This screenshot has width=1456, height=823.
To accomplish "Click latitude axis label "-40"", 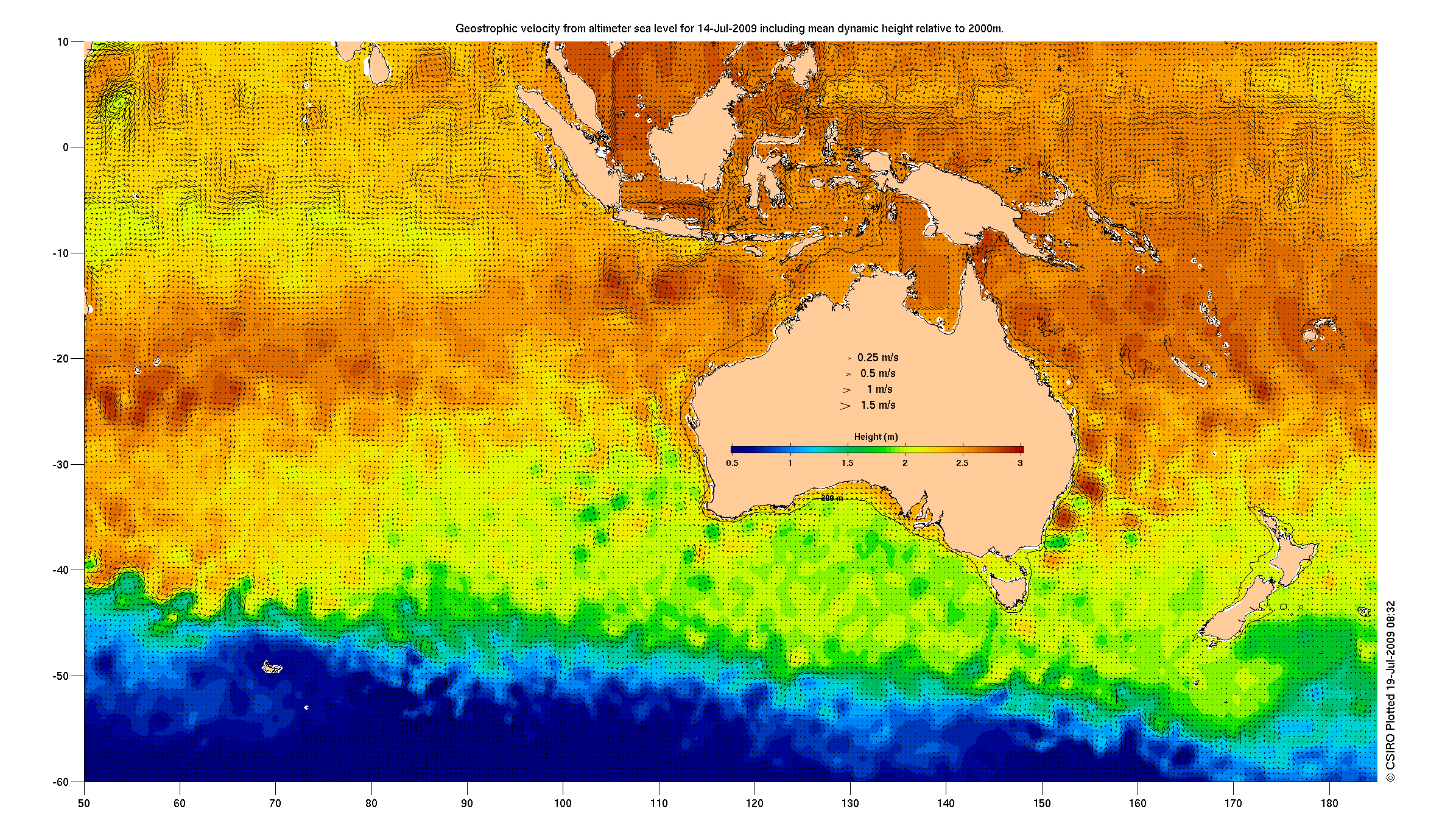I will pyautogui.click(x=61, y=570).
